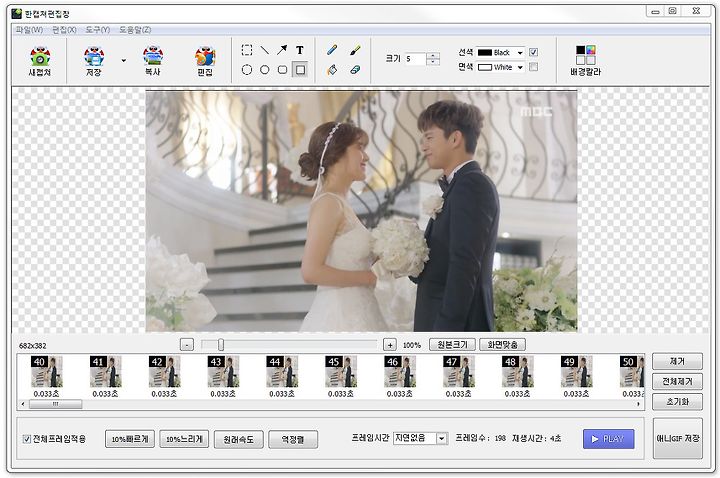The height and width of the screenshot is (478, 720).
Task: Click the frame strip horizontal scrollbar thumb
Action: point(56,404)
